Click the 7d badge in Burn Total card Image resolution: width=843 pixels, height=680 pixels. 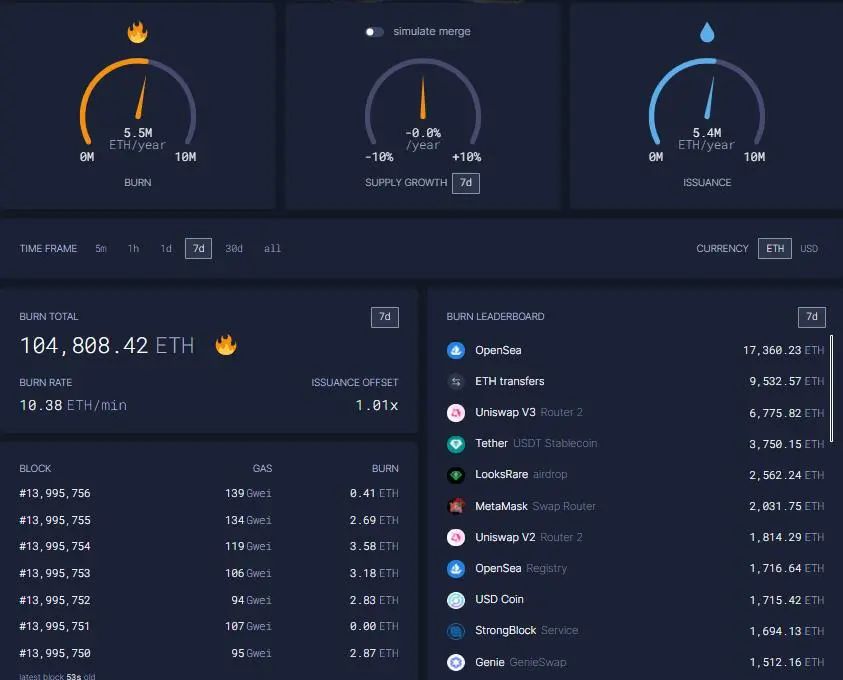coord(385,317)
